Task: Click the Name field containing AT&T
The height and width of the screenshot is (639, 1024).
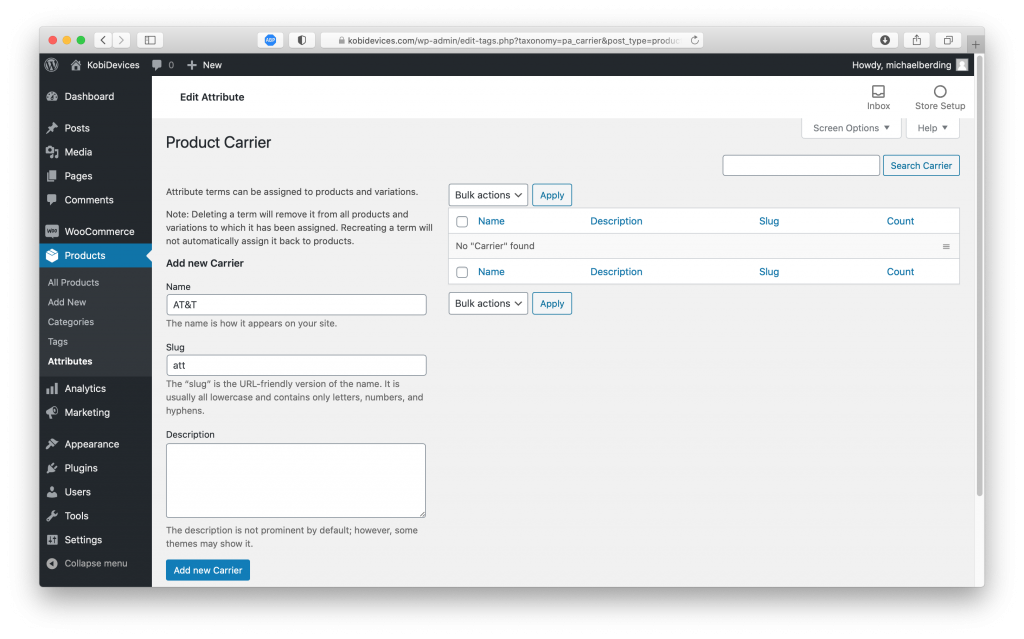Action: 296,304
